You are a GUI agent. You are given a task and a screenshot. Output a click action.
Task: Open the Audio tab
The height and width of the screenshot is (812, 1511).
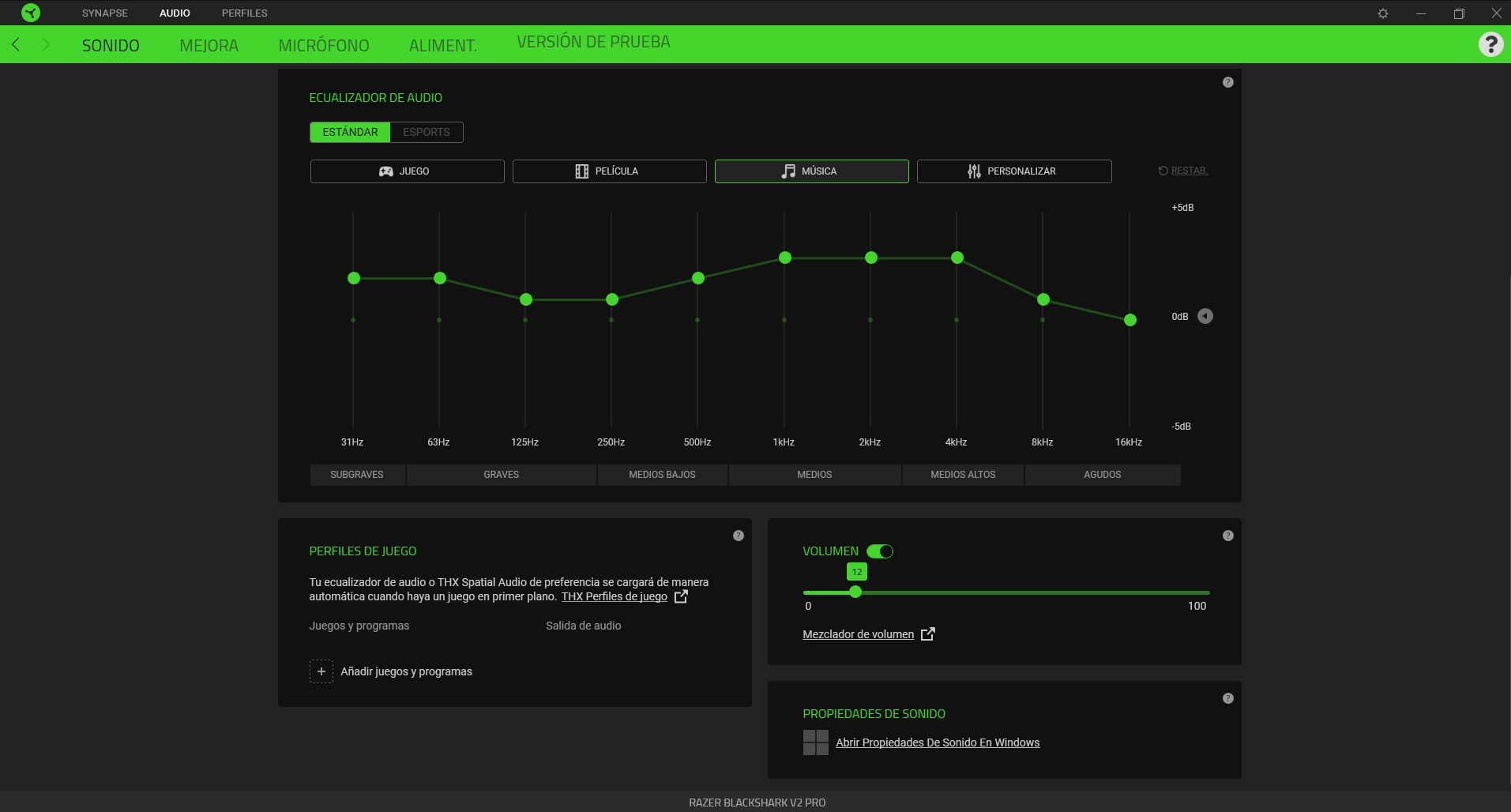[175, 13]
